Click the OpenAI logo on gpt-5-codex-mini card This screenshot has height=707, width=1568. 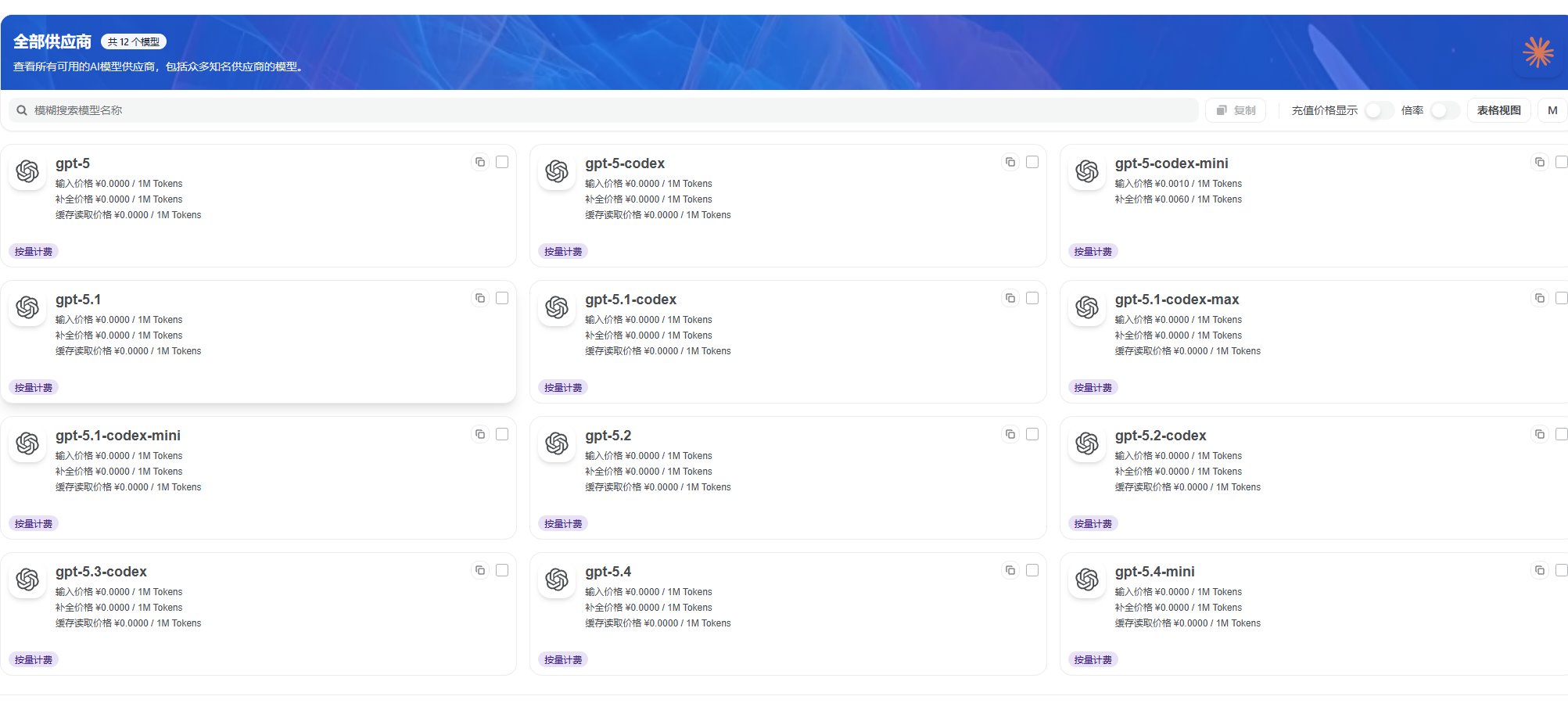[x=1087, y=171]
